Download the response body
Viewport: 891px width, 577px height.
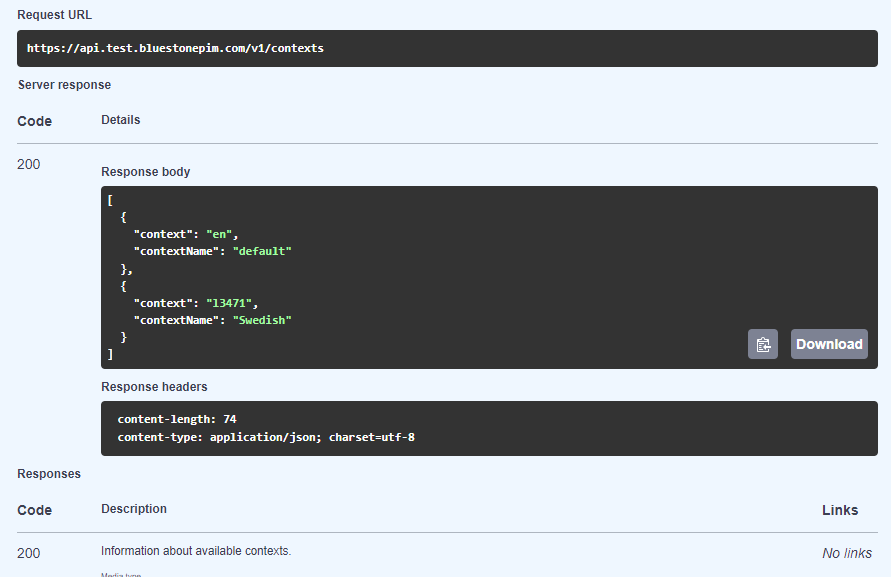pos(829,344)
